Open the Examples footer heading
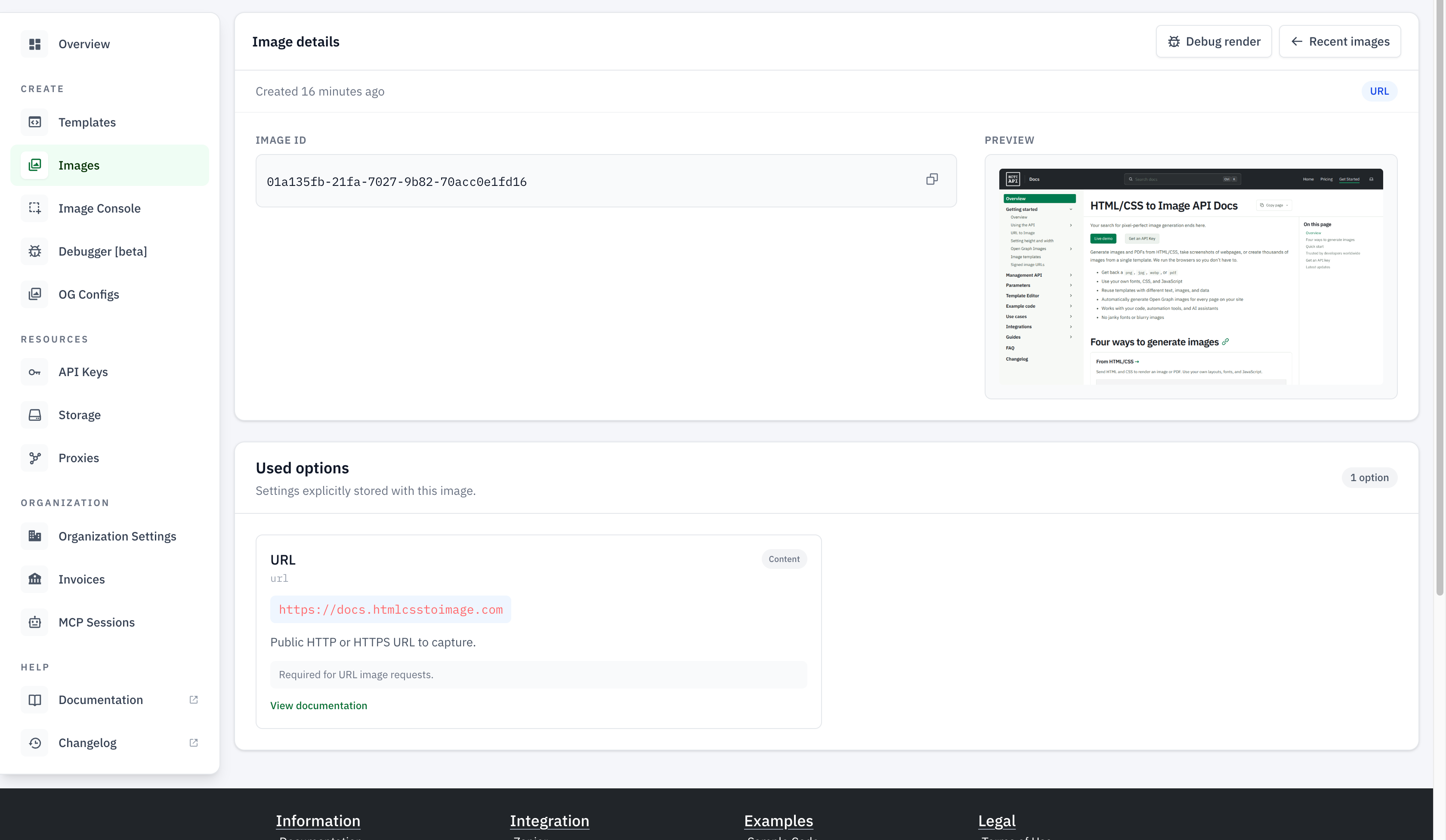The height and width of the screenshot is (840, 1446). click(778, 821)
